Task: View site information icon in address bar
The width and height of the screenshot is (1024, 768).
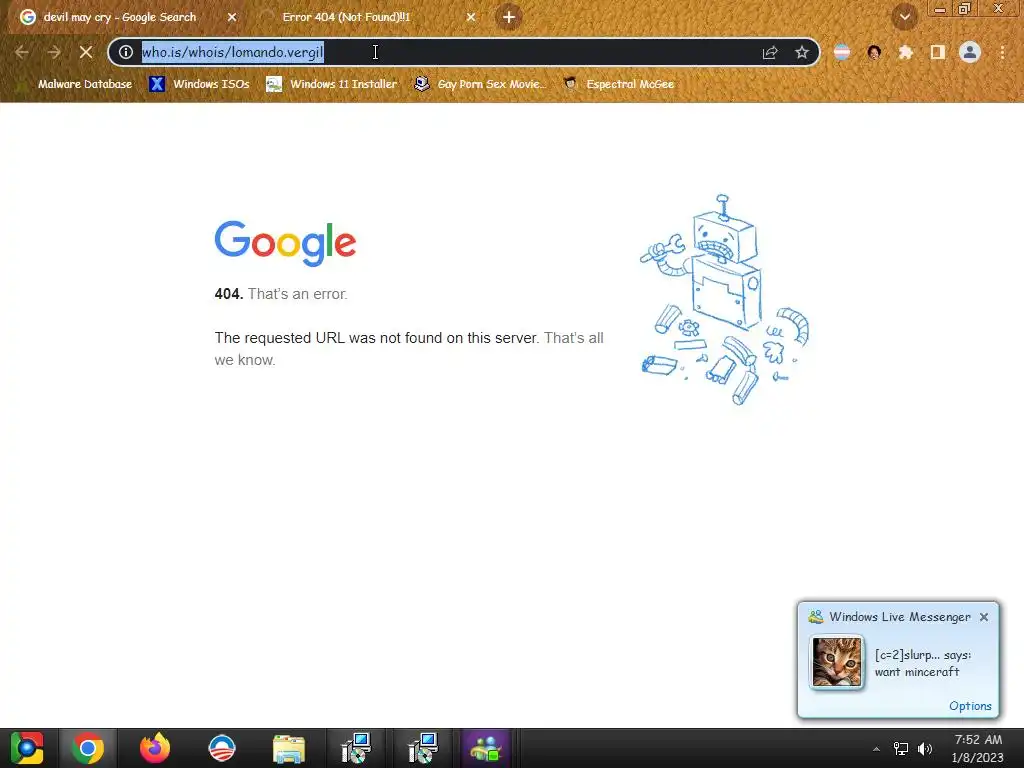Action: [x=126, y=52]
